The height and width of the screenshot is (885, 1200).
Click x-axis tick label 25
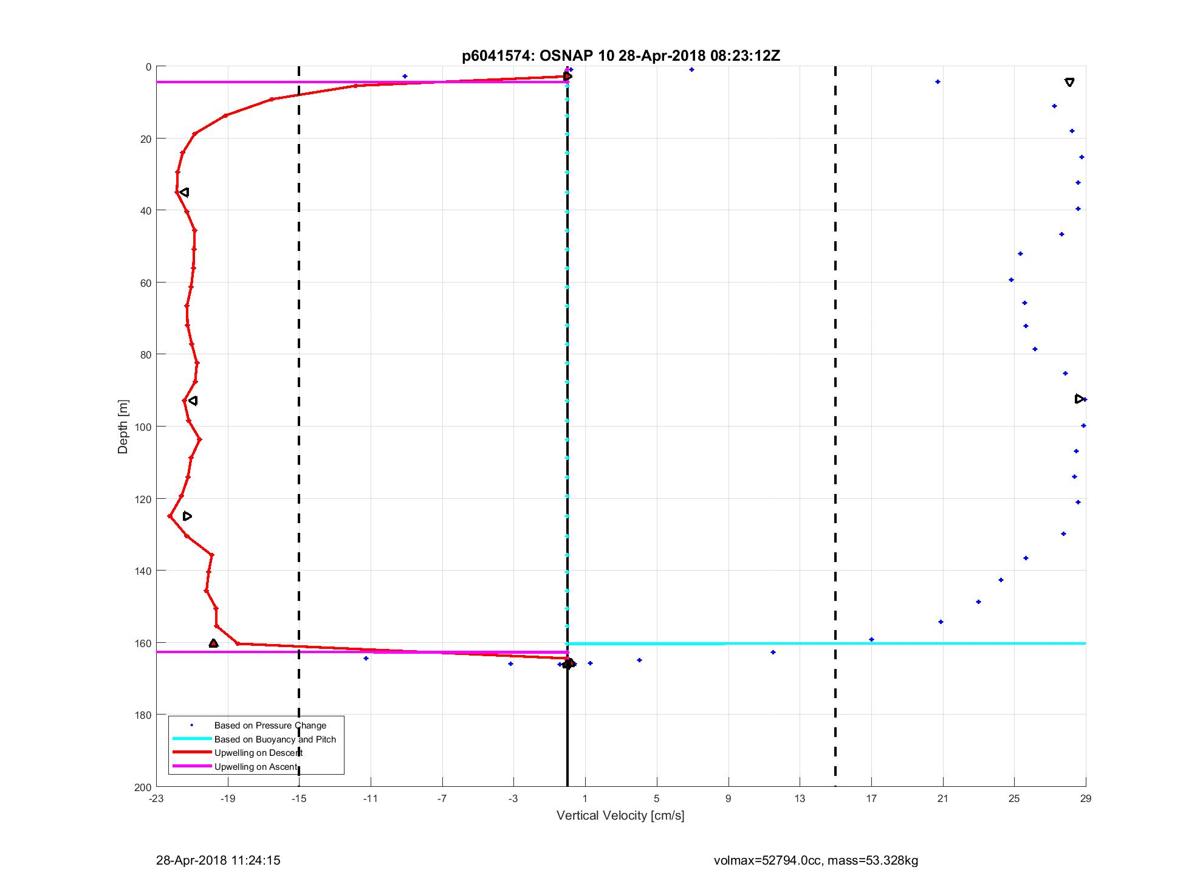click(1014, 799)
